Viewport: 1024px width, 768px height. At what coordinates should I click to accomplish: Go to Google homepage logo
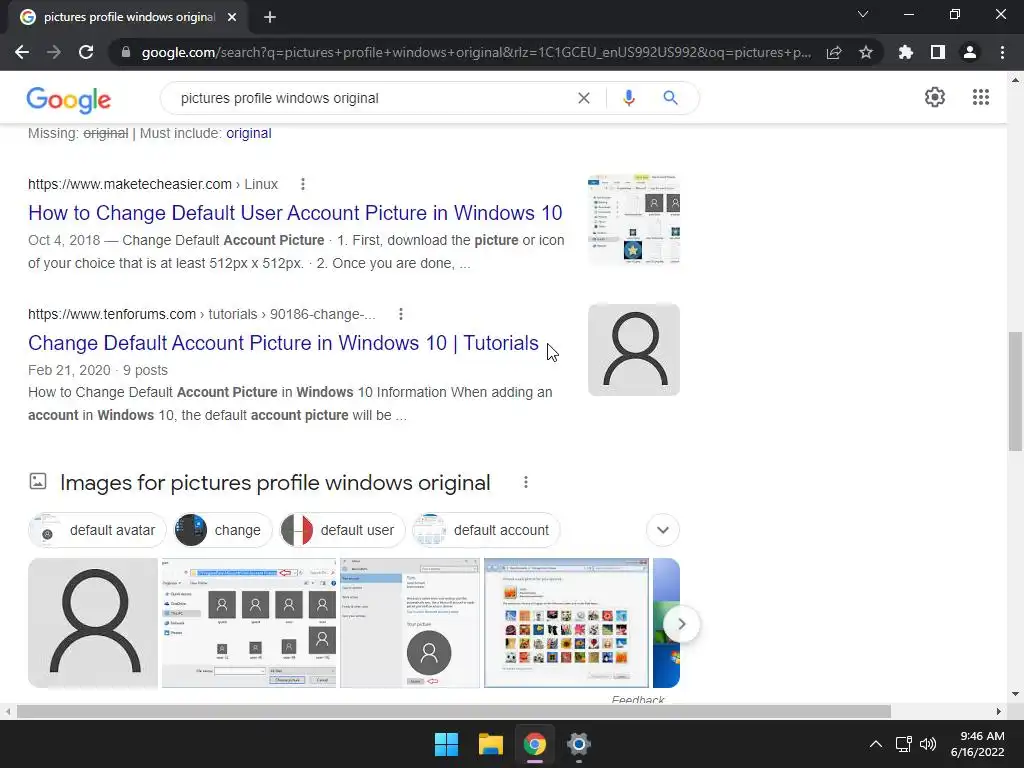pos(69,99)
